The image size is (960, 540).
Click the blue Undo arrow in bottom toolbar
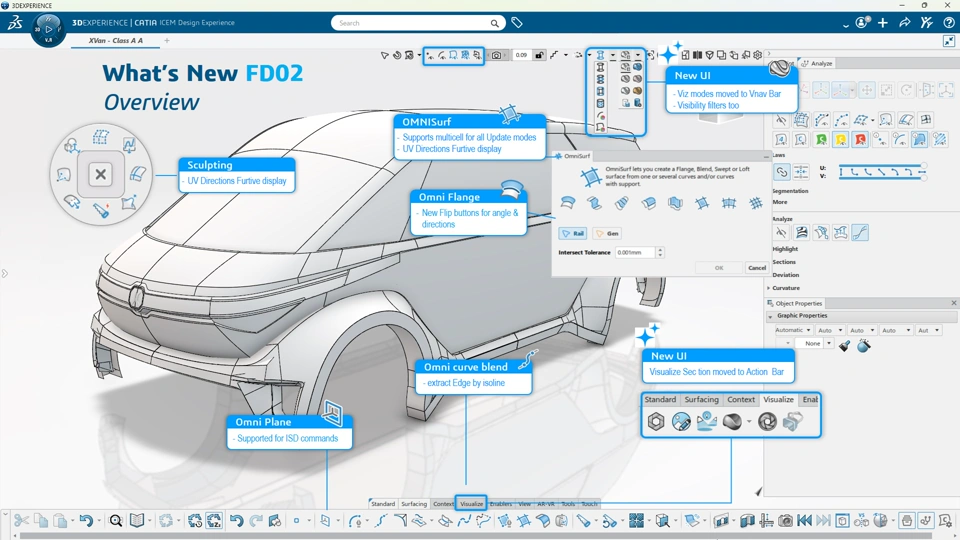(86, 520)
